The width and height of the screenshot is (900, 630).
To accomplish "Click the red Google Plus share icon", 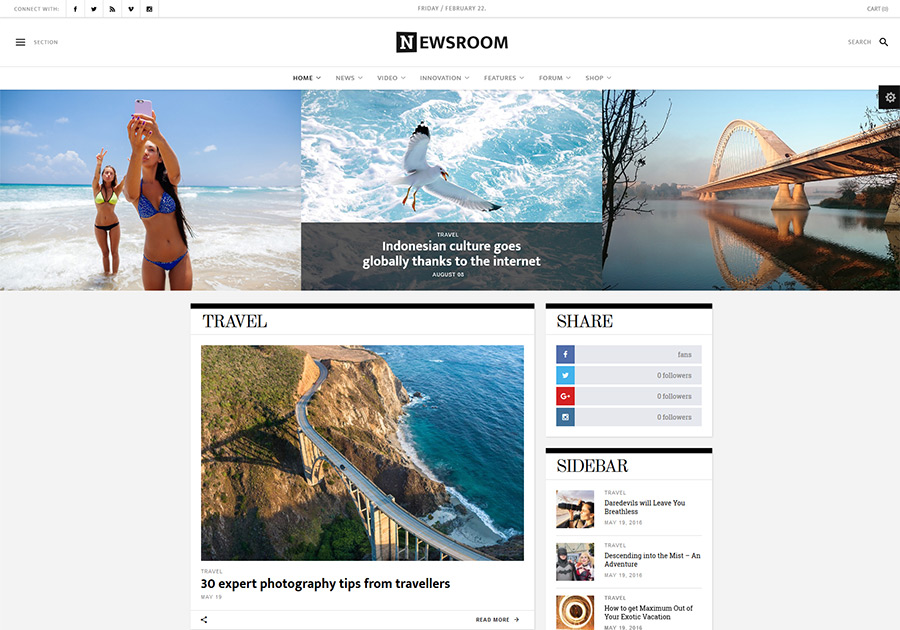I will [x=565, y=396].
